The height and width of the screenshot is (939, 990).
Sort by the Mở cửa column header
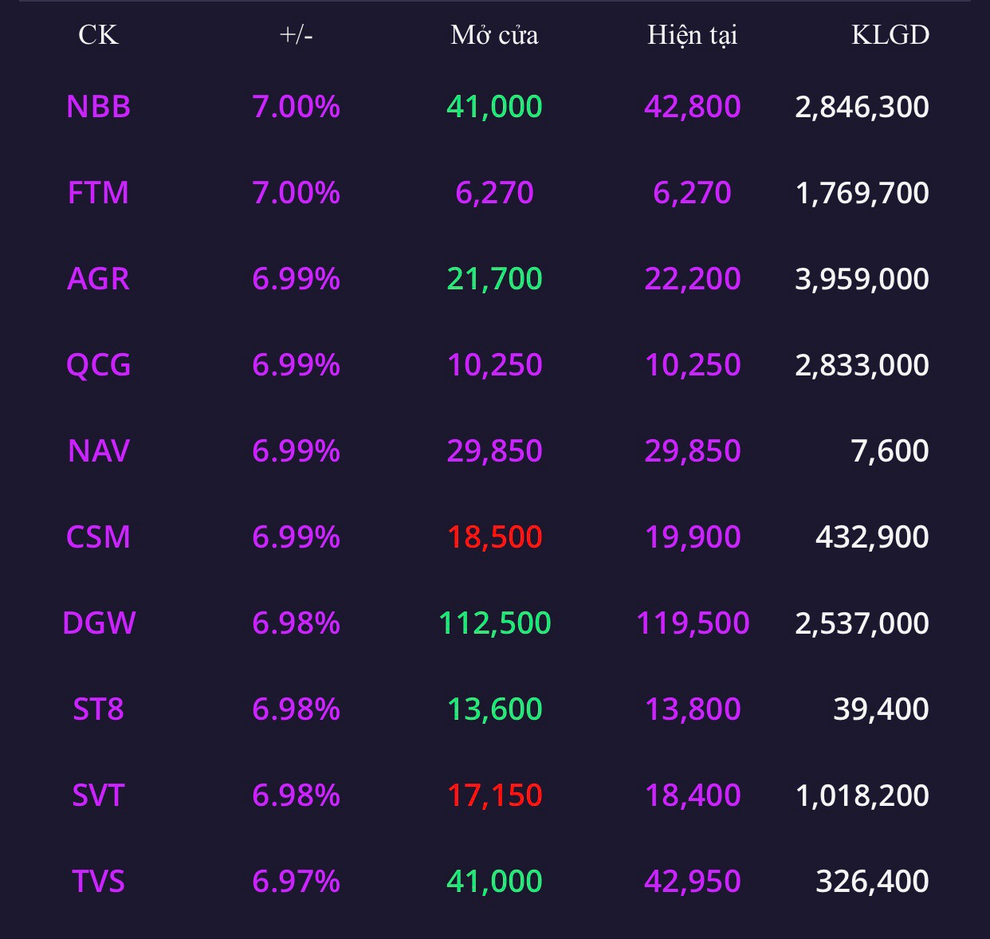pyautogui.click(x=494, y=35)
